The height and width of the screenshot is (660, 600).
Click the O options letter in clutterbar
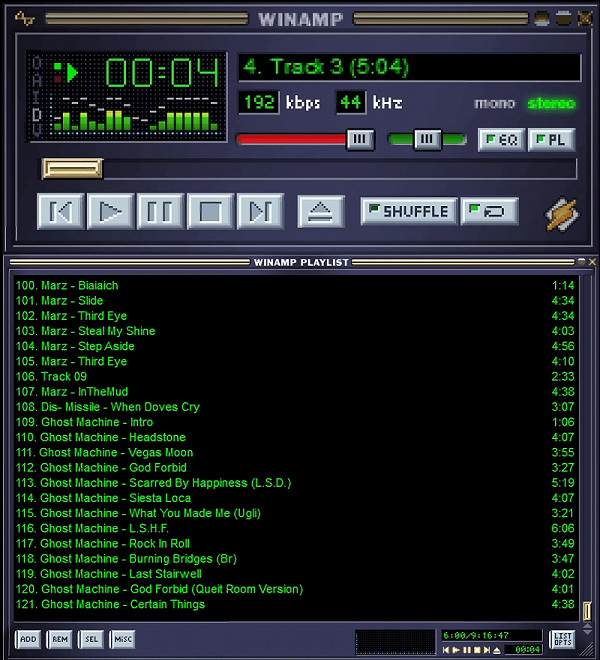click(x=37, y=62)
